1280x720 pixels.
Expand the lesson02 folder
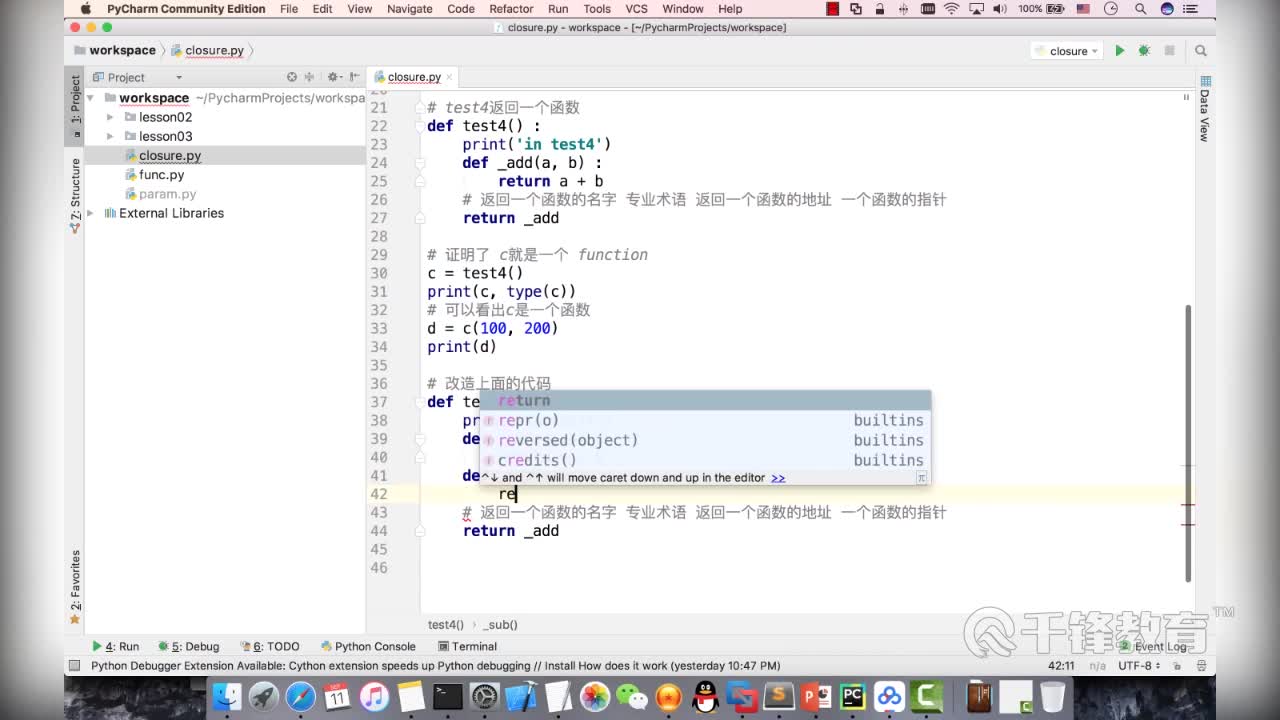pos(111,117)
